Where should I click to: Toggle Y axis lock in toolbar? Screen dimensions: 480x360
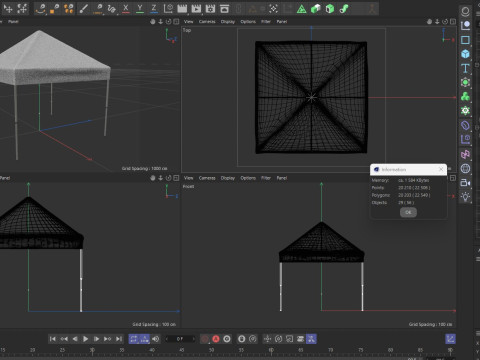pyautogui.click(x=140, y=9)
